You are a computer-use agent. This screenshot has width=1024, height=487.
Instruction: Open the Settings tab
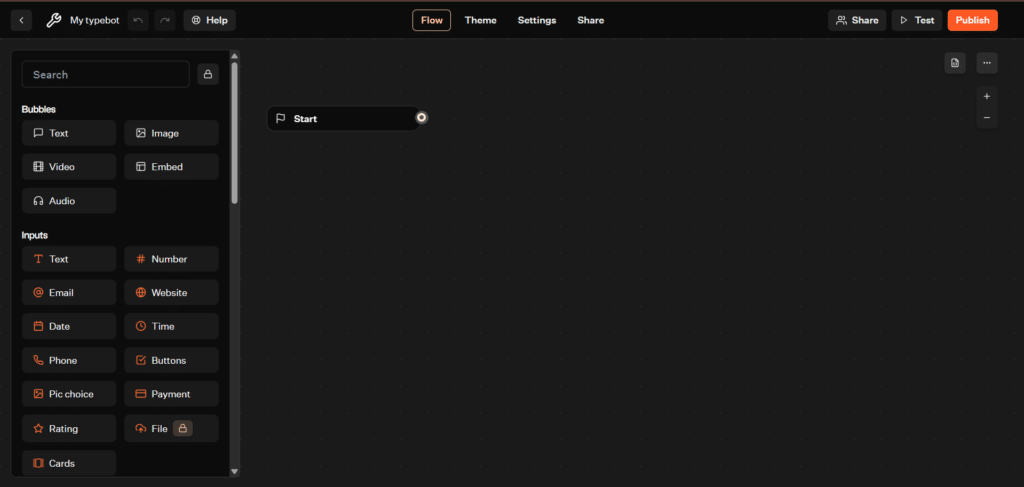coord(536,20)
